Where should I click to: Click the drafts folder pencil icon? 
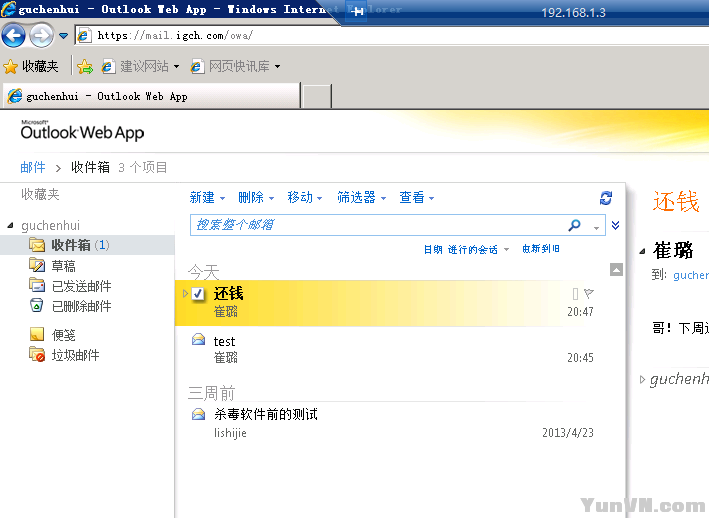[37, 265]
